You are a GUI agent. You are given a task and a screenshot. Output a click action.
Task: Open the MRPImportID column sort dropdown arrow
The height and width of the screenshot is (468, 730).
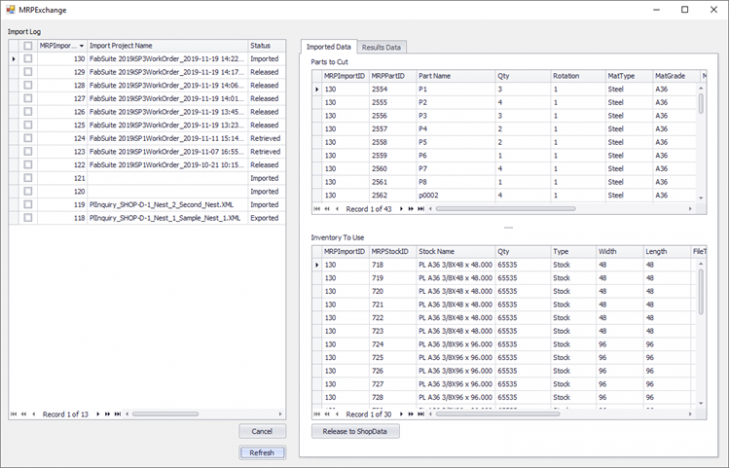tap(80, 46)
